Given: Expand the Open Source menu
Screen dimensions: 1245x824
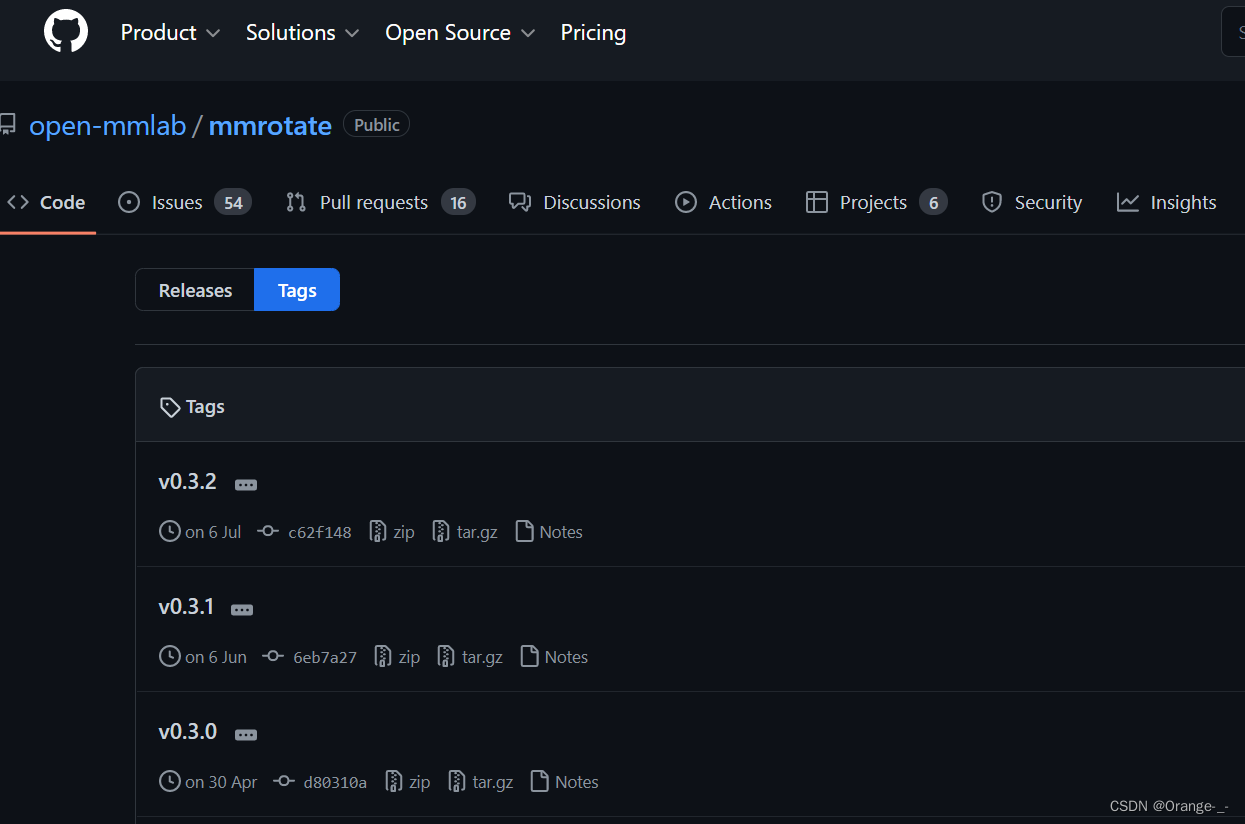Looking at the screenshot, I should coord(460,33).
